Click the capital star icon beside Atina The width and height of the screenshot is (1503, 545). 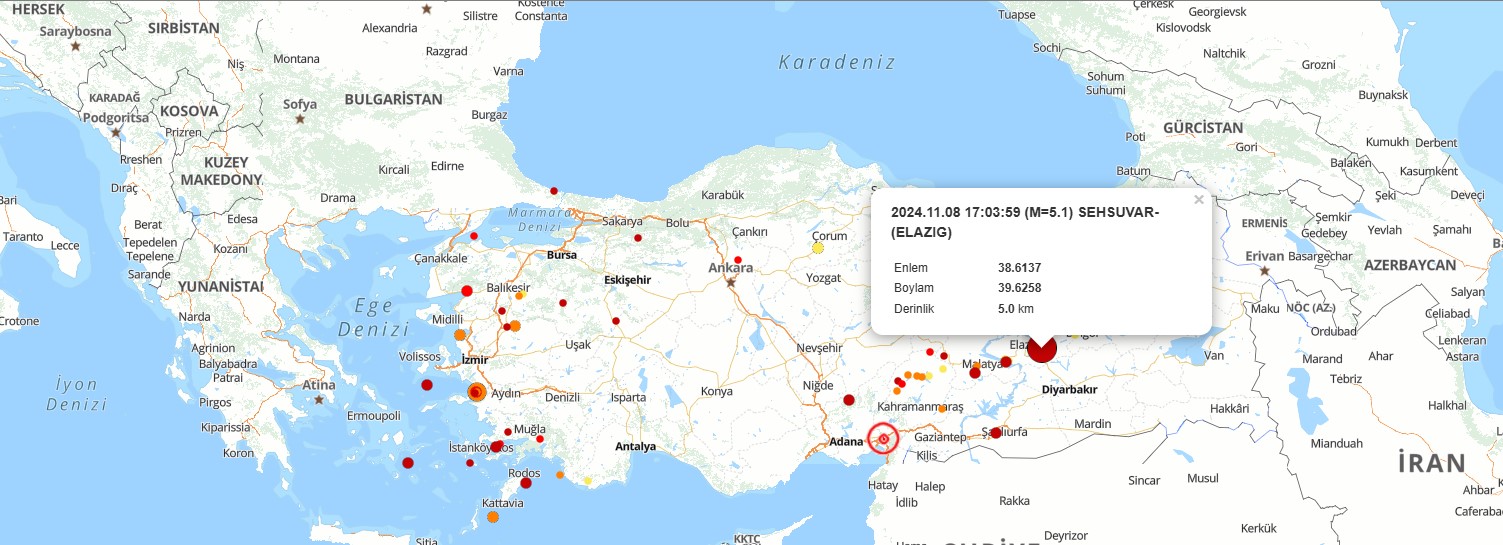click(x=319, y=400)
